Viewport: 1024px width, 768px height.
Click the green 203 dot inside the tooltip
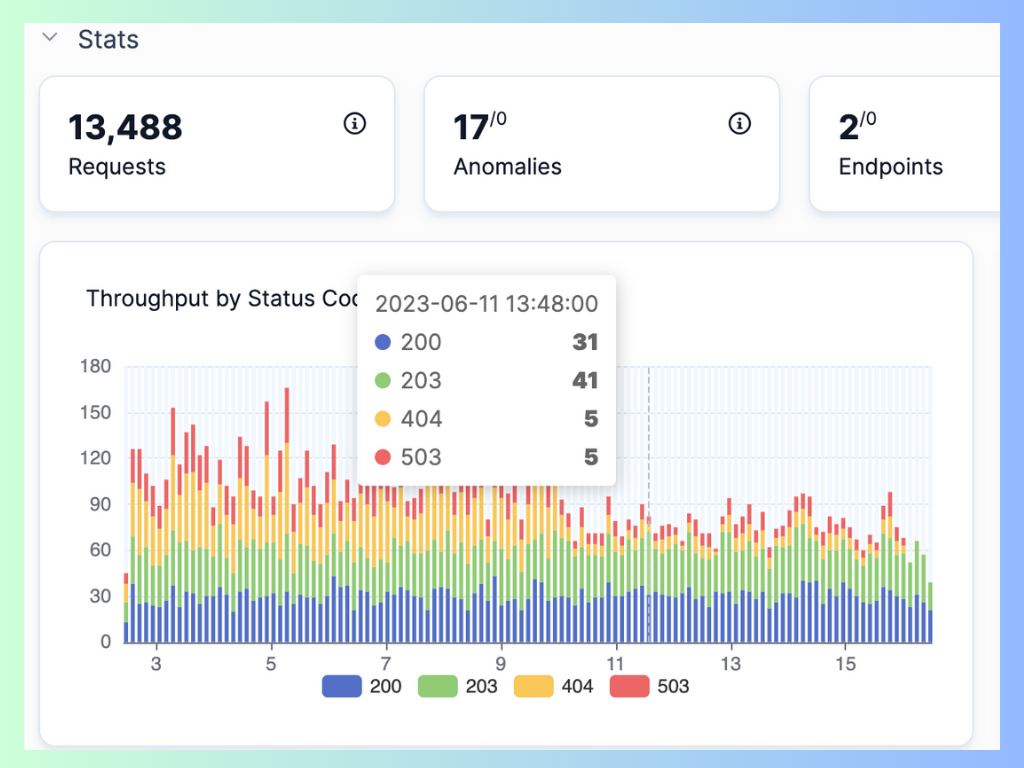click(383, 381)
